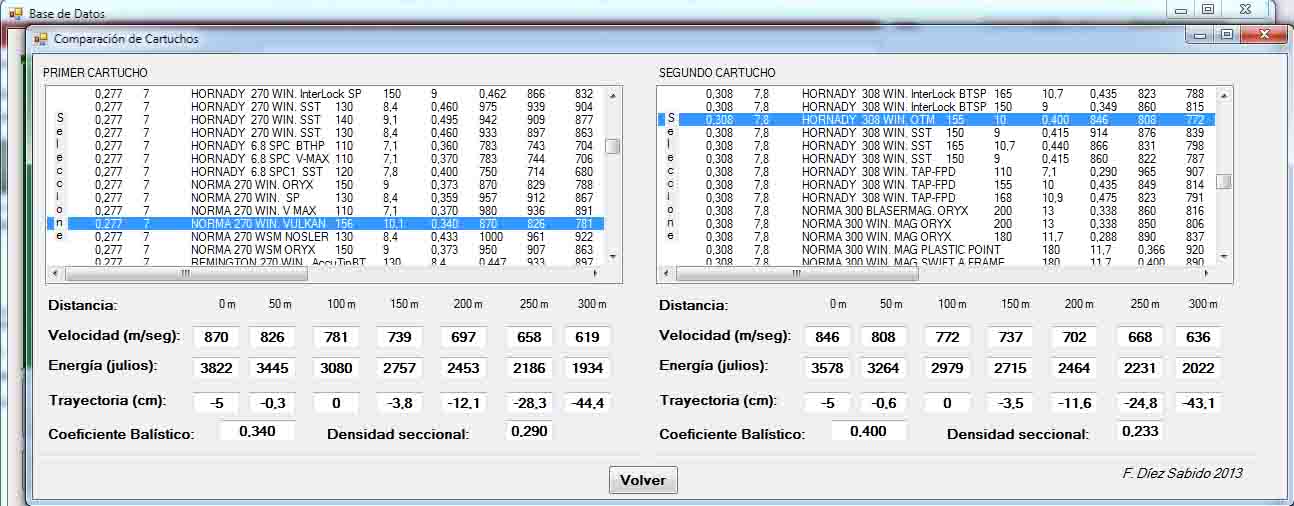
Task: Click the left scroll arrow under the segundo cartucho list
Action: tap(665, 273)
